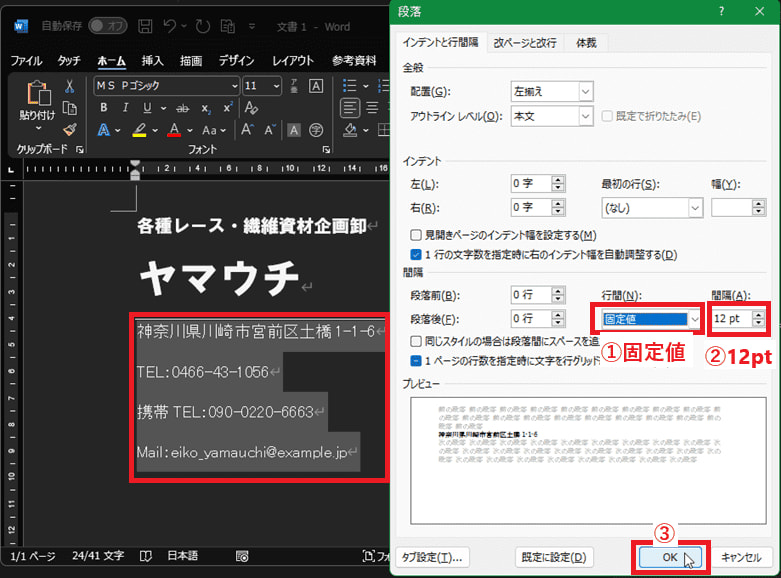Click the Italic formatting icon
This screenshot has width=781, height=578.
tap(125, 108)
